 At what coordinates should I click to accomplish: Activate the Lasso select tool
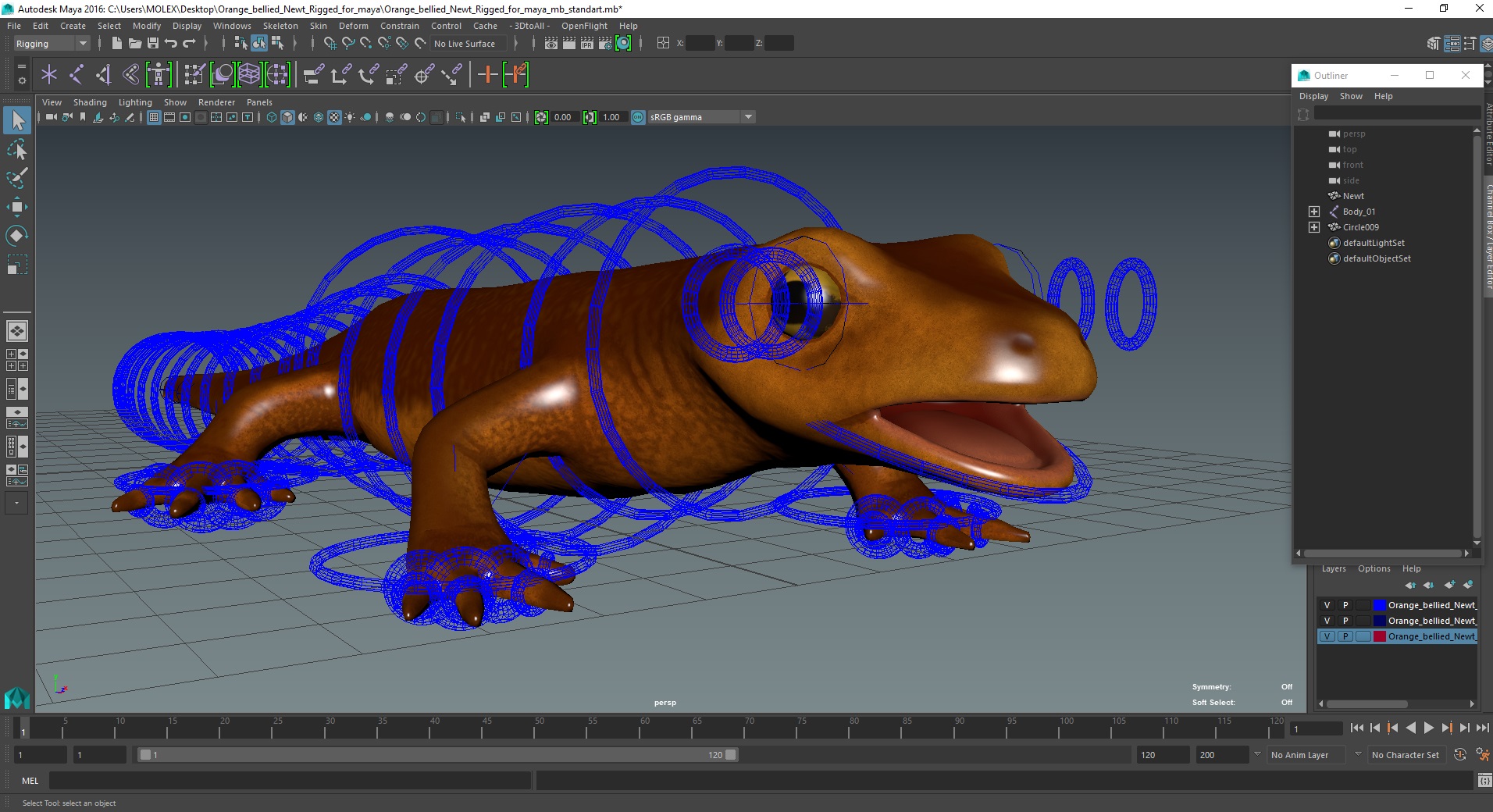click(x=17, y=149)
